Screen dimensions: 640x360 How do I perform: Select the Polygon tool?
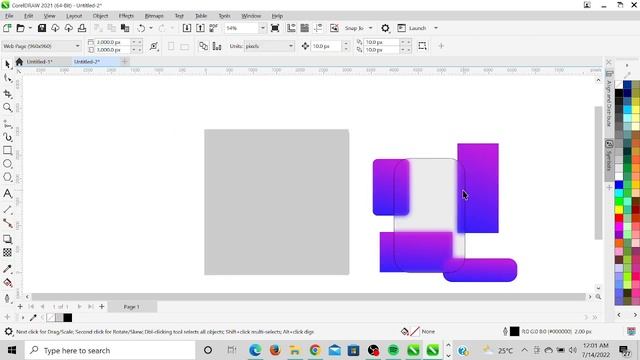(7, 177)
